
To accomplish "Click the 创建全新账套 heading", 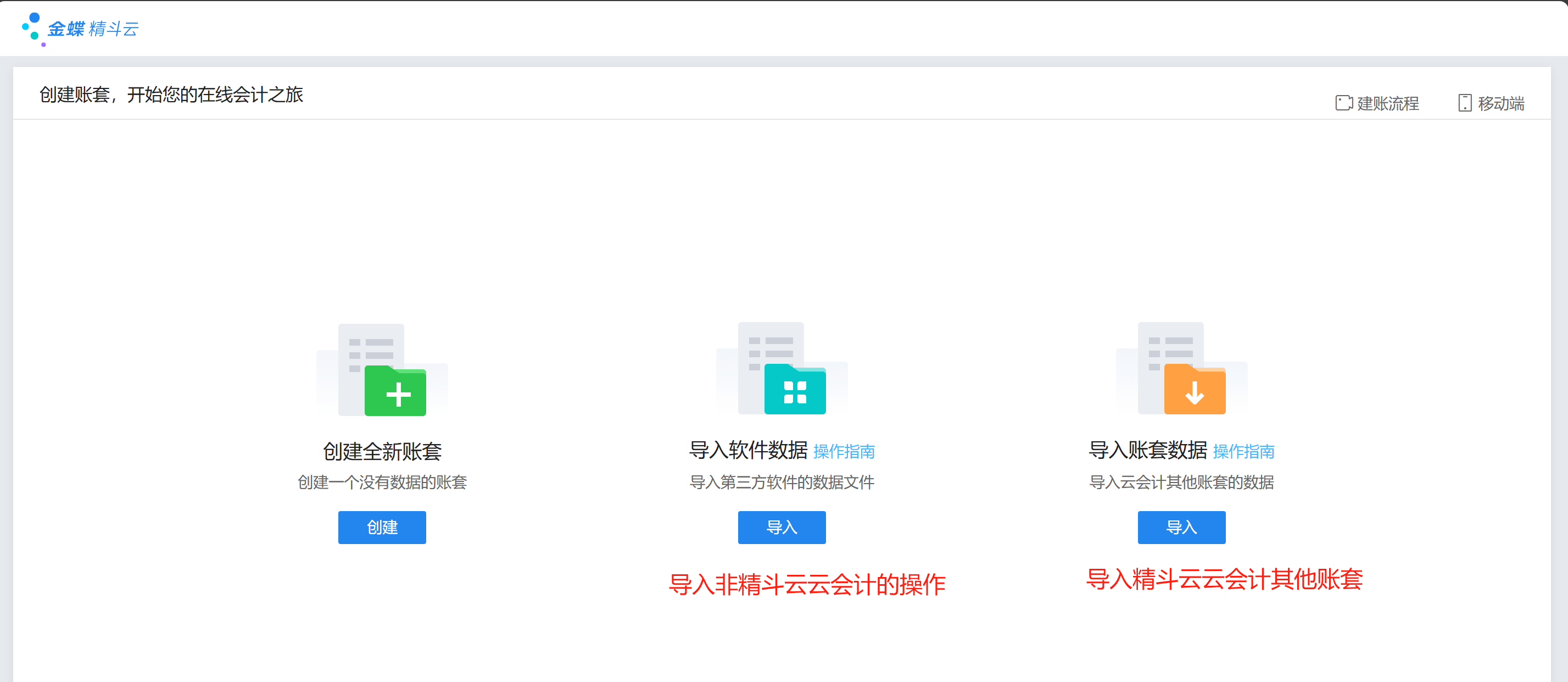I will click(382, 451).
